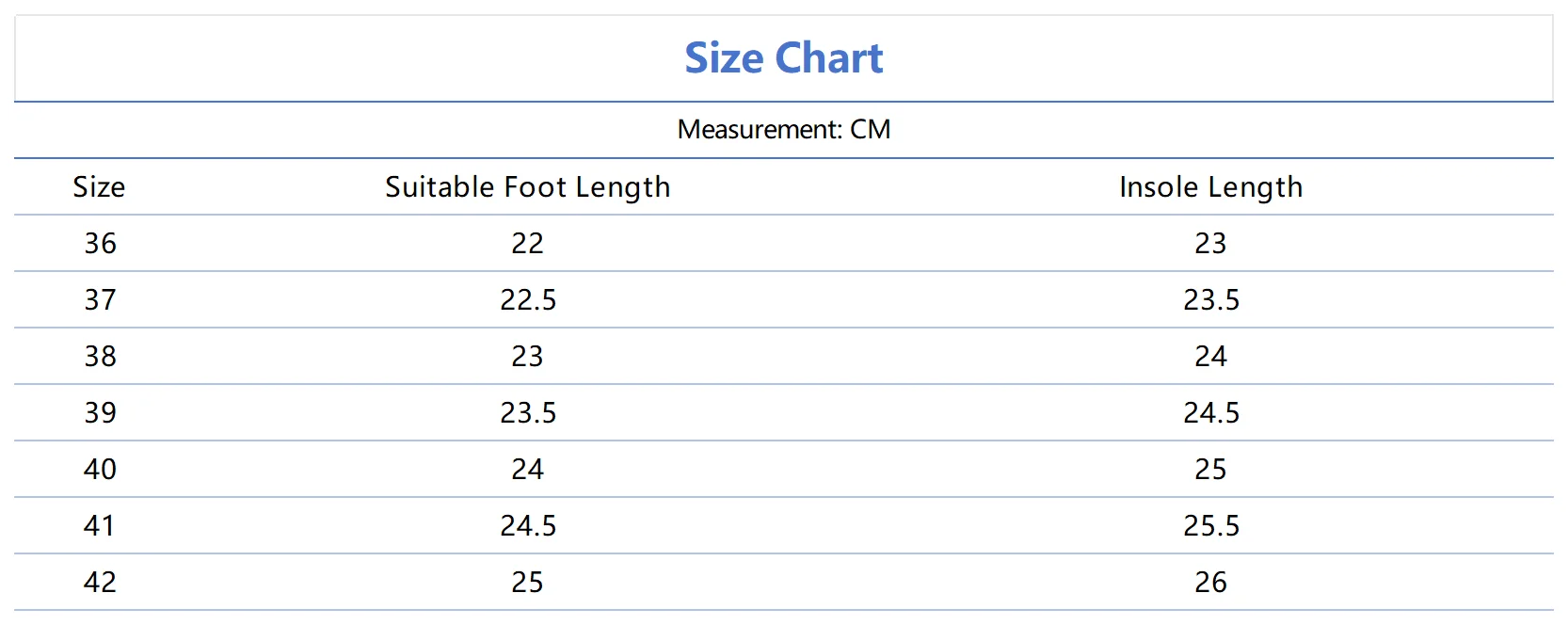Select size 40 row label
This screenshot has height=625, width=1568.
(x=100, y=470)
